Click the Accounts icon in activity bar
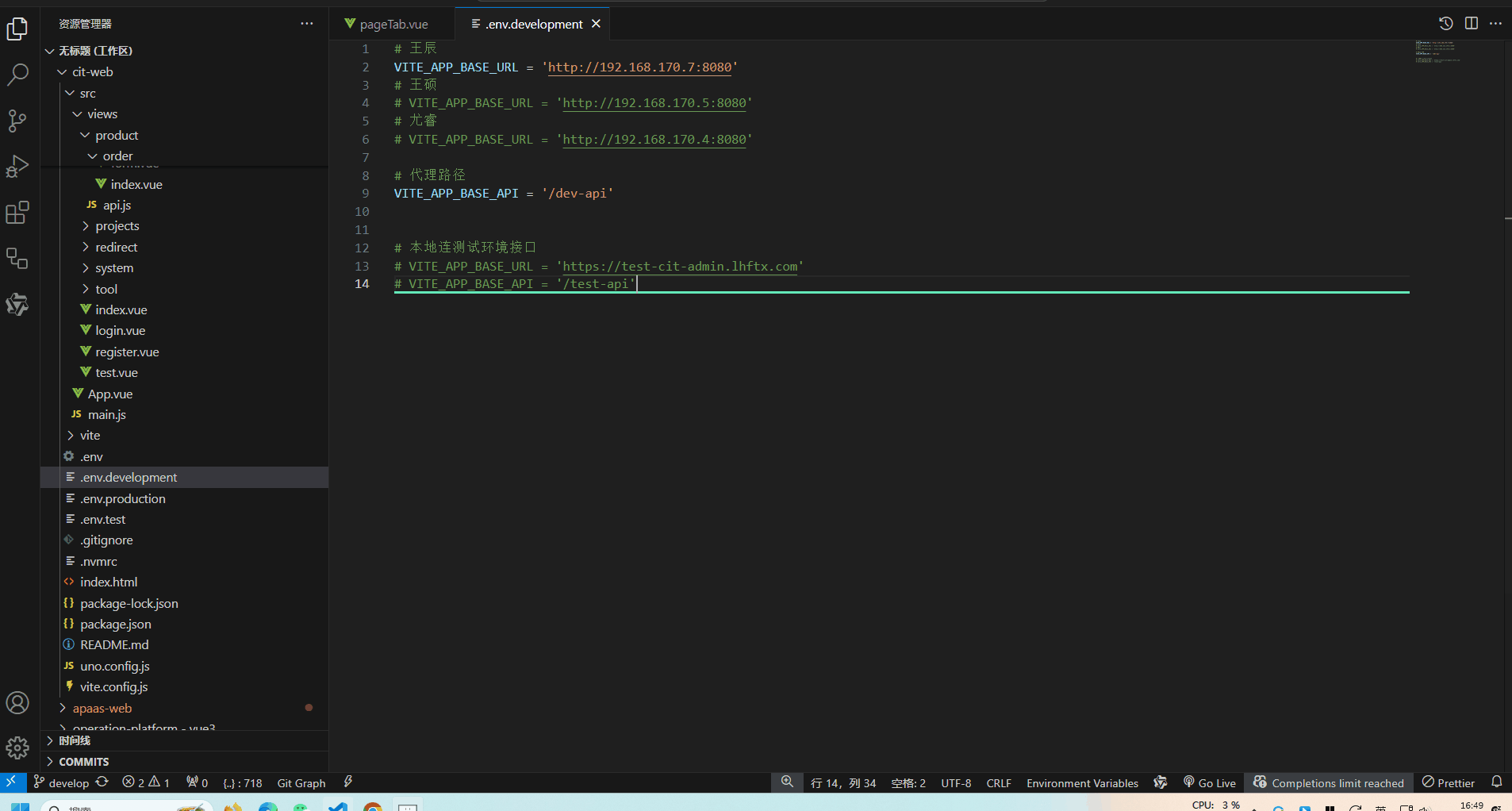 17,703
